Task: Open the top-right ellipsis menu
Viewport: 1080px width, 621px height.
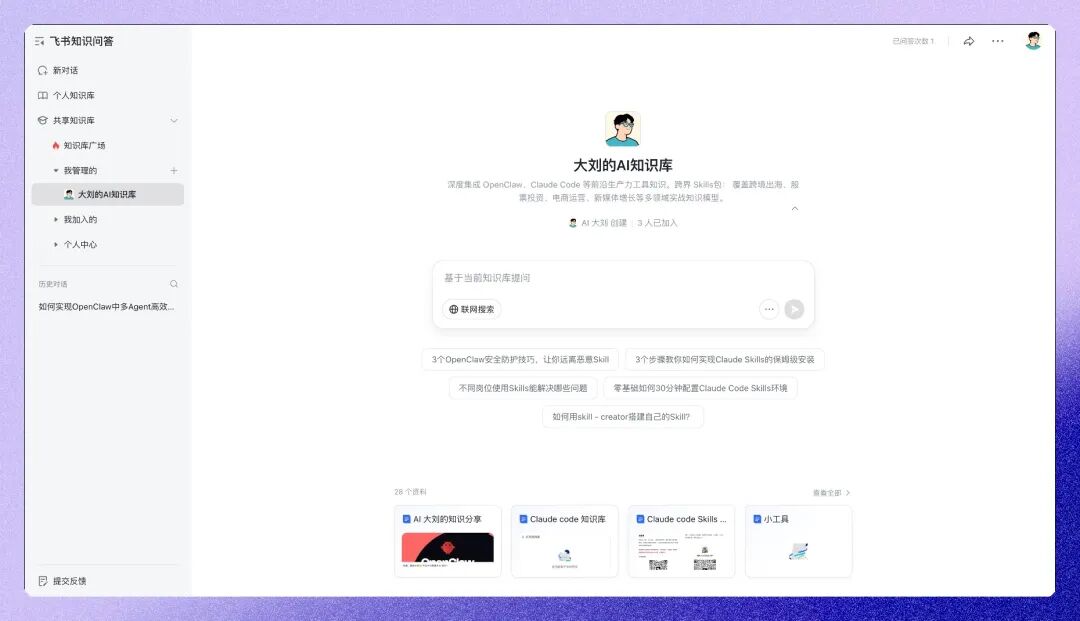Action: pos(997,40)
